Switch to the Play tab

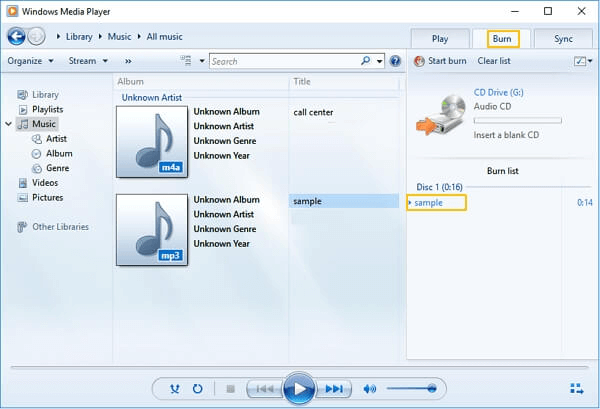[x=440, y=39]
